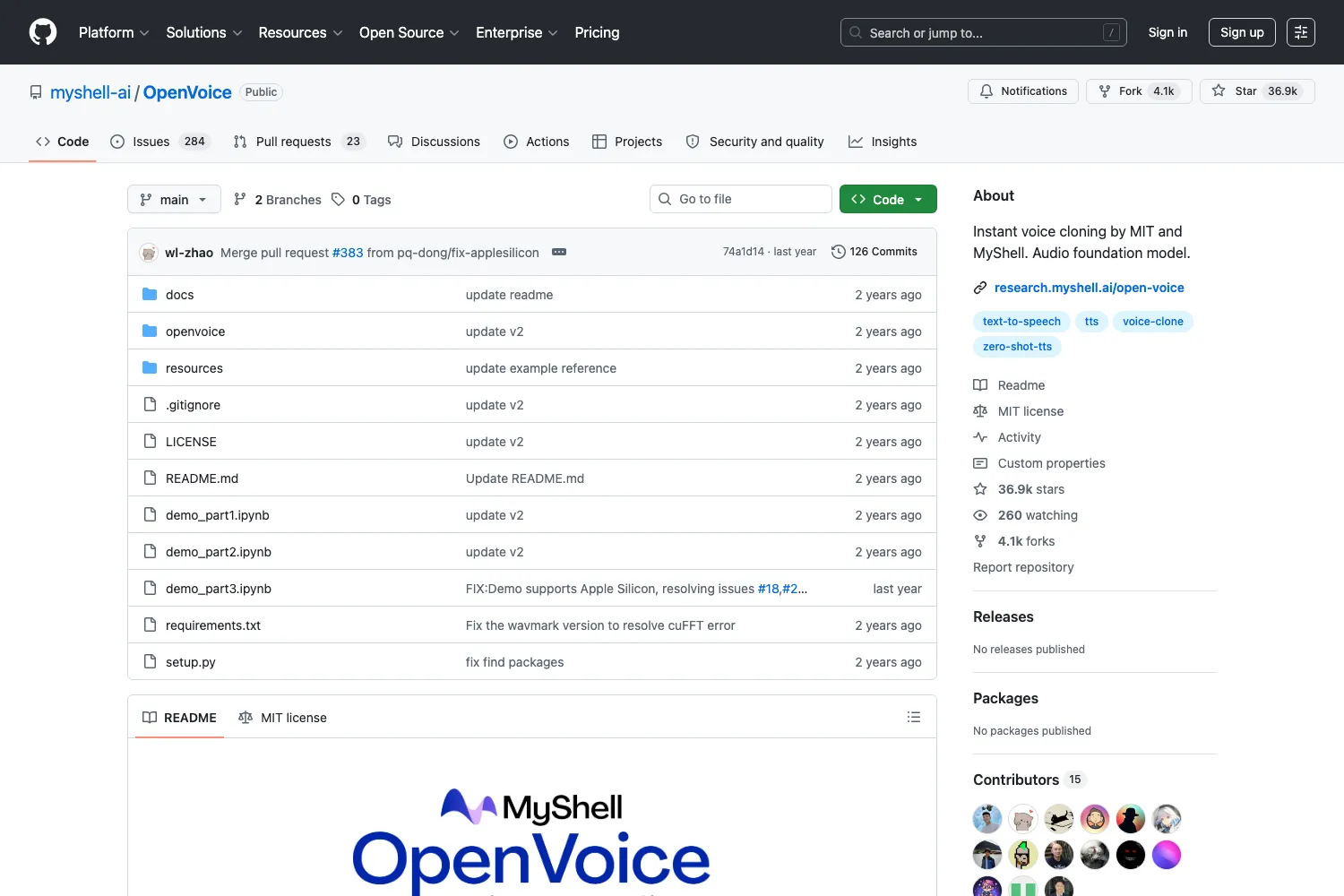1344x896 pixels.
Task: Open the resources folder
Action: click(194, 368)
